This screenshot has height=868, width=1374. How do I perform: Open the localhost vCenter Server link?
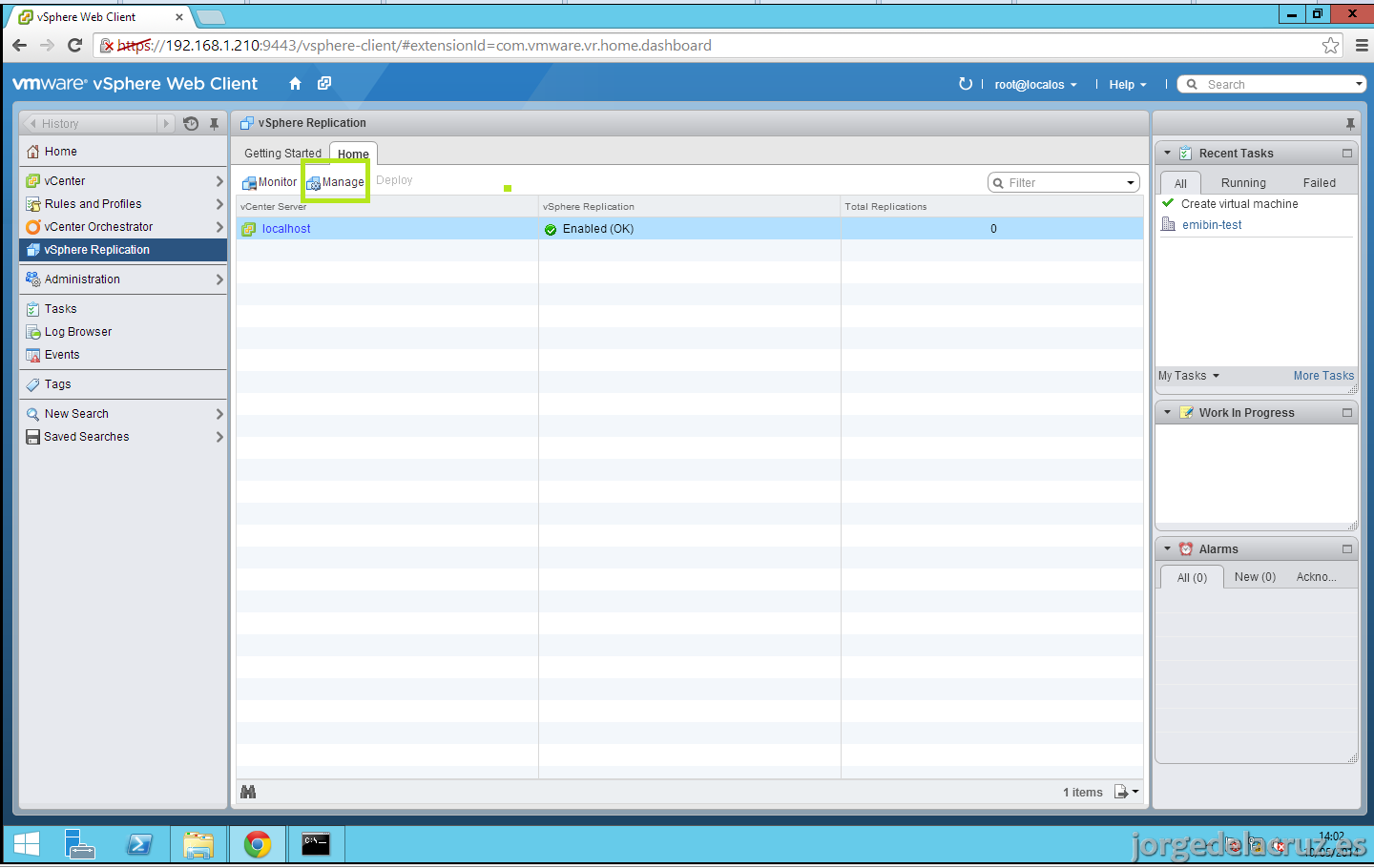[286, 229]
